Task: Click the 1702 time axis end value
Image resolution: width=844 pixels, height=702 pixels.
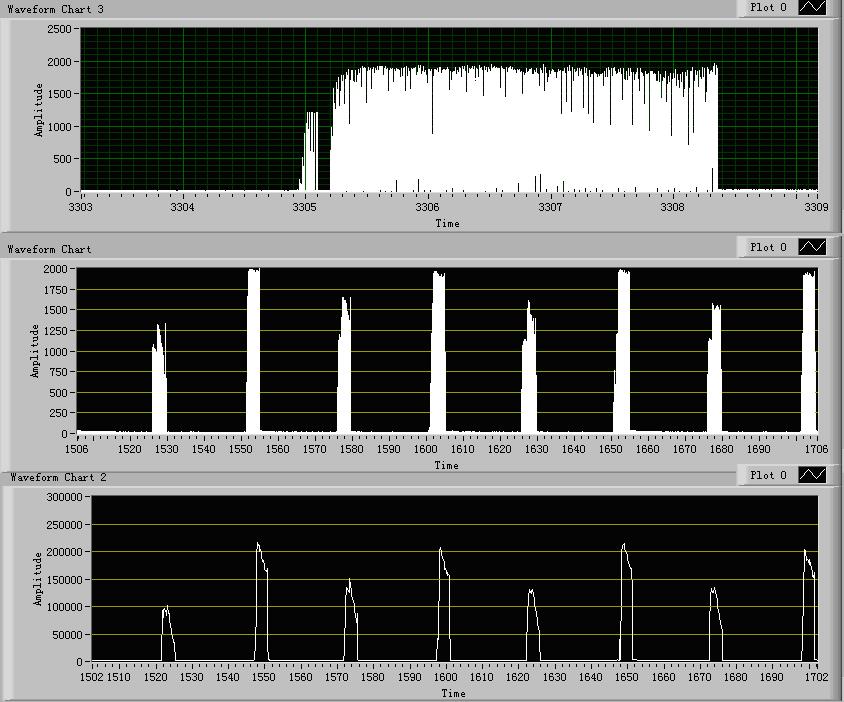Action: click(816, 678)
